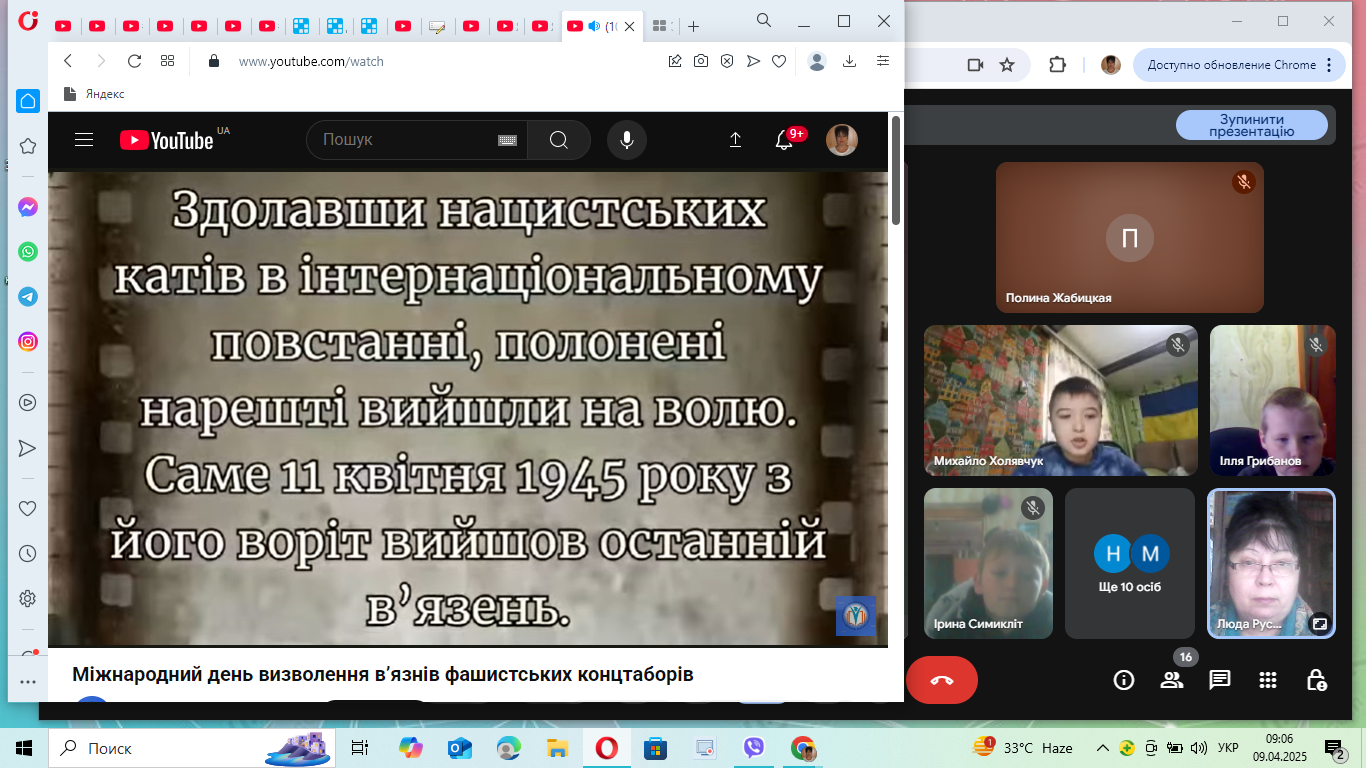The image size is (1366, 768).
Task: Go to YouTube home via logo
Action: click(x=167, y=140)
